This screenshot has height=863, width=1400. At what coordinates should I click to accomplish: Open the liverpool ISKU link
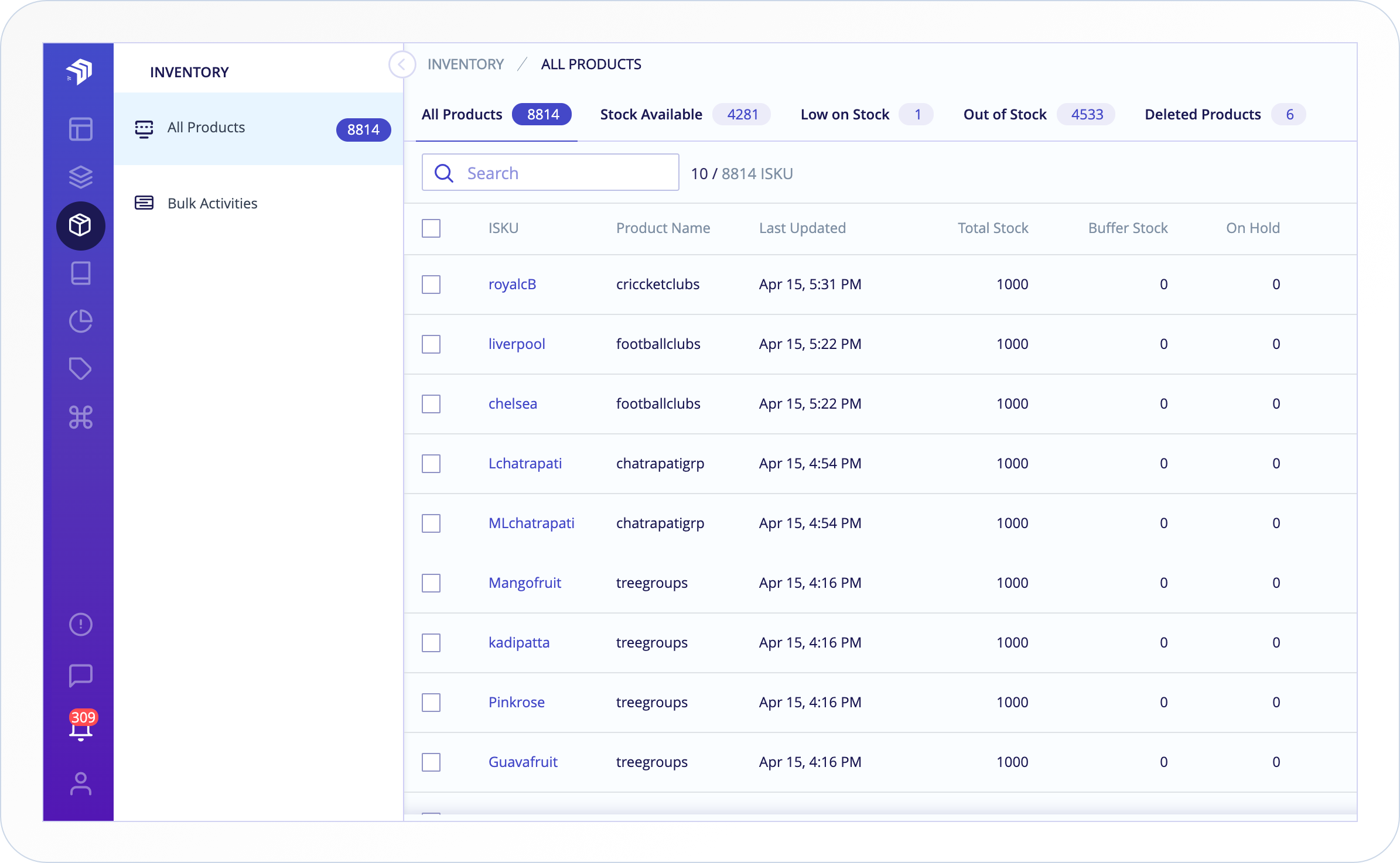point(516,344)
